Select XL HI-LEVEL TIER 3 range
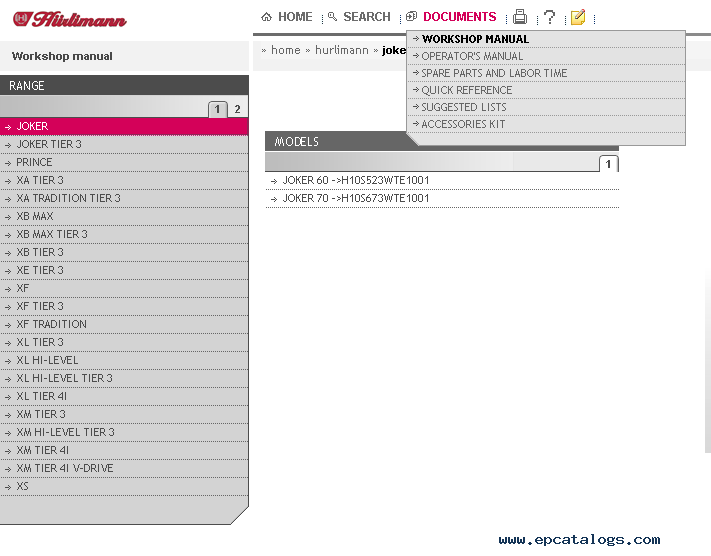The height and width of the screenshot is (556, 711). pos(124,378)
